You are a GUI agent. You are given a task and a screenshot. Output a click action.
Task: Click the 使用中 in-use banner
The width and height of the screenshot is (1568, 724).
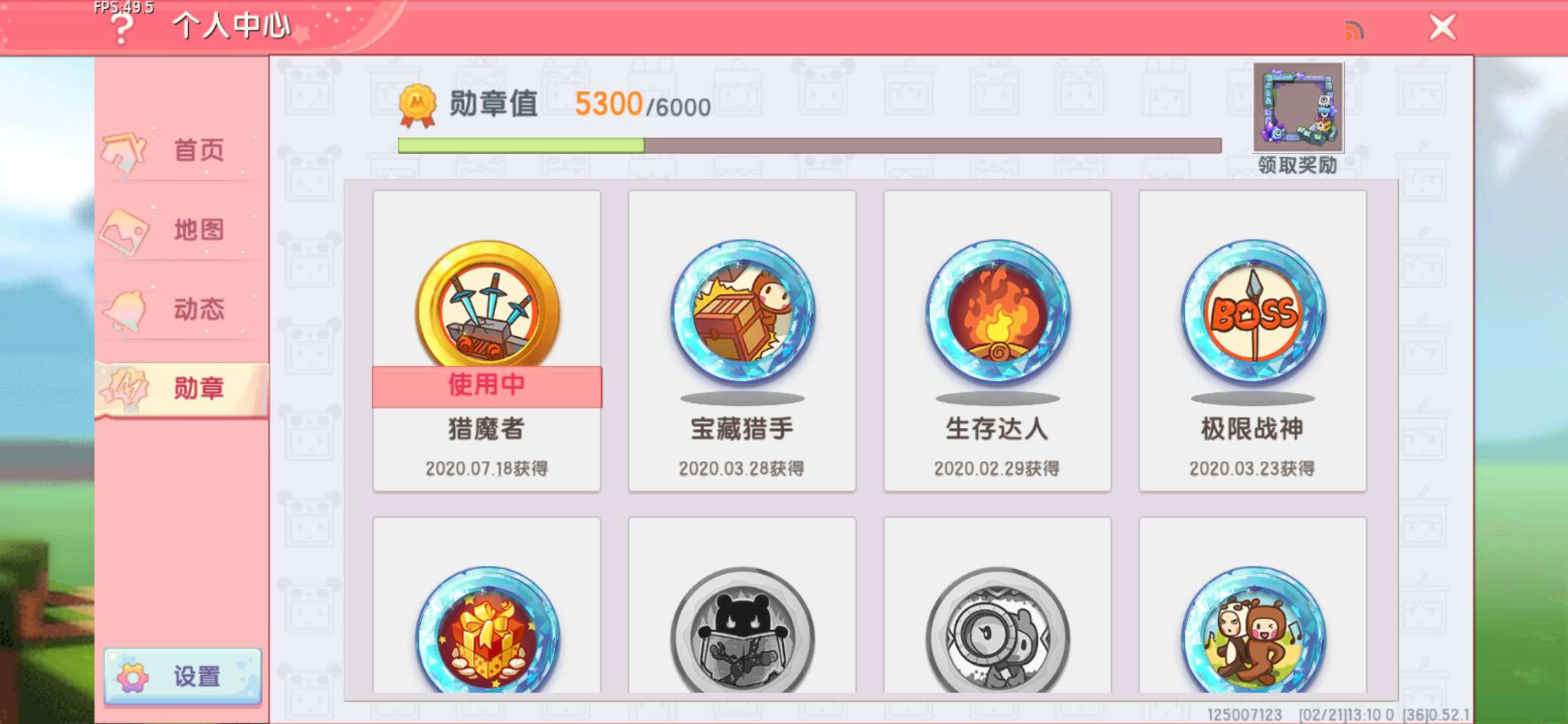[x=487, y=386]
